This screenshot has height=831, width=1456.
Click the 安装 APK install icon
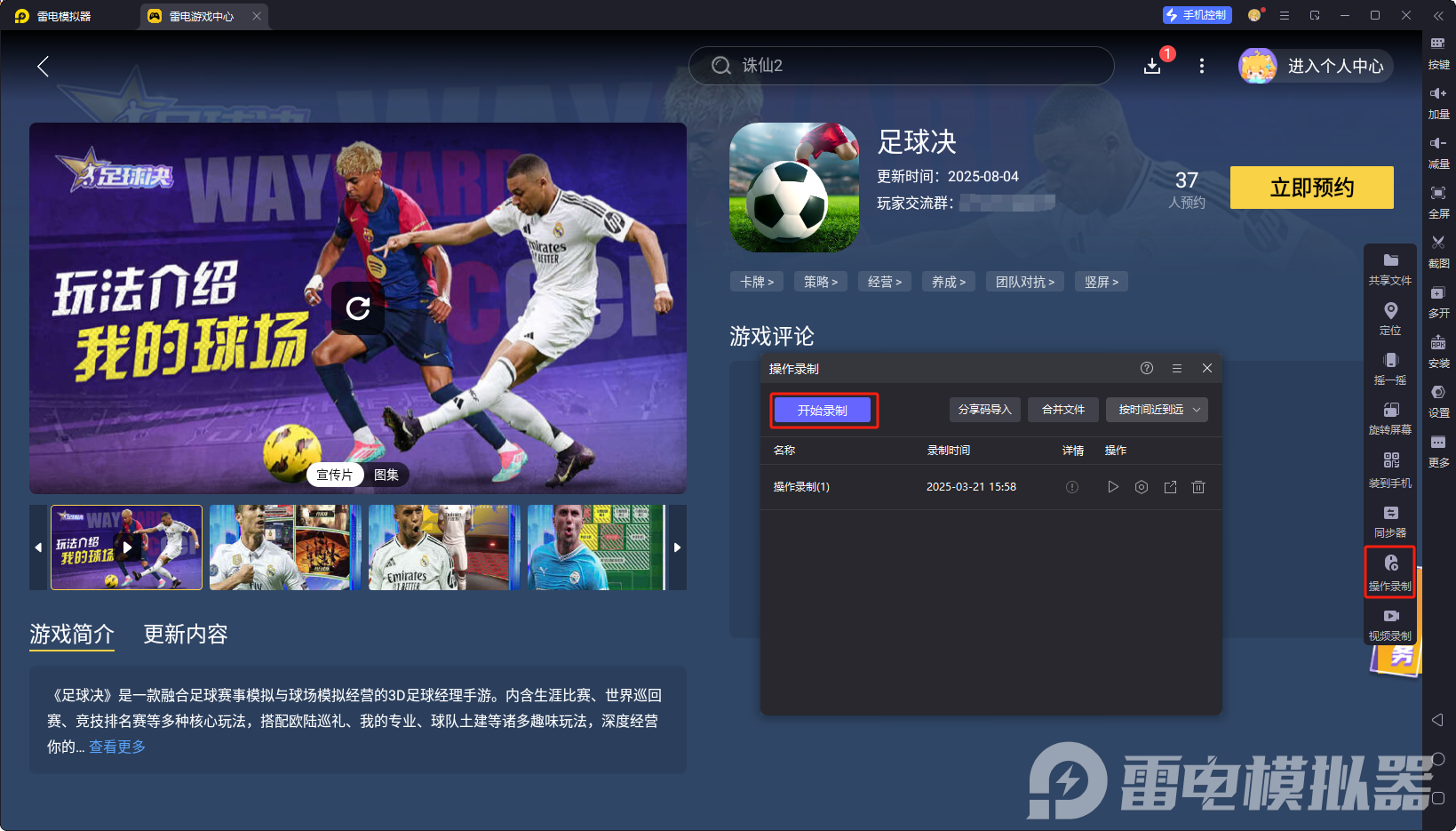click(1438, 352)
